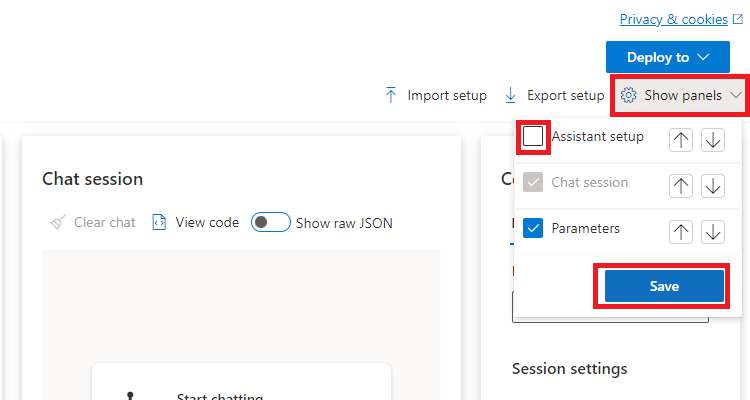750x400 pixels.
Task: Click external link icon beside Privacy & cookies
Action: point(738,19)
